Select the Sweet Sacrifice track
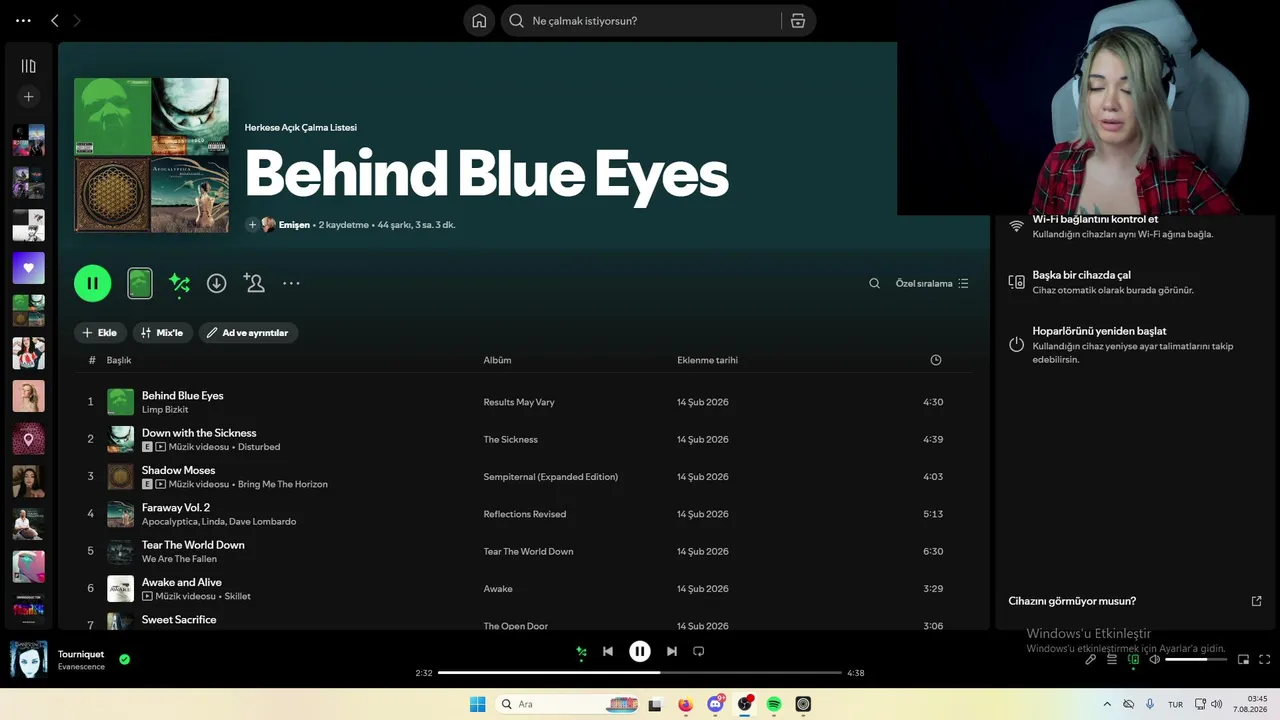 click(179, 620)
